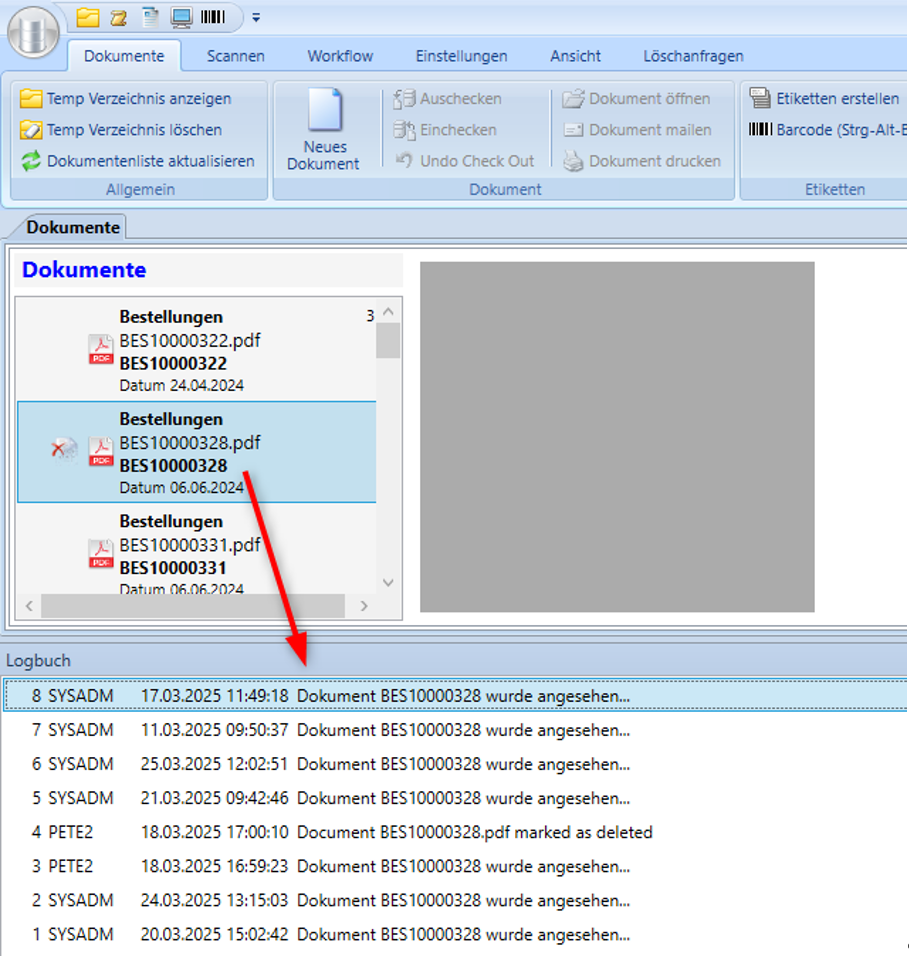Click the monitor icon in quick access toolbar
Viewport: 909px width, 957px height.
[x=181, y=17]
